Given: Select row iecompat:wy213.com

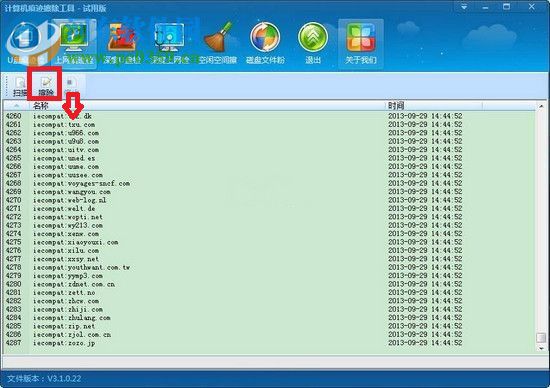Looking at the screenshot, I should pyautogui.click(x=269, y=226).
